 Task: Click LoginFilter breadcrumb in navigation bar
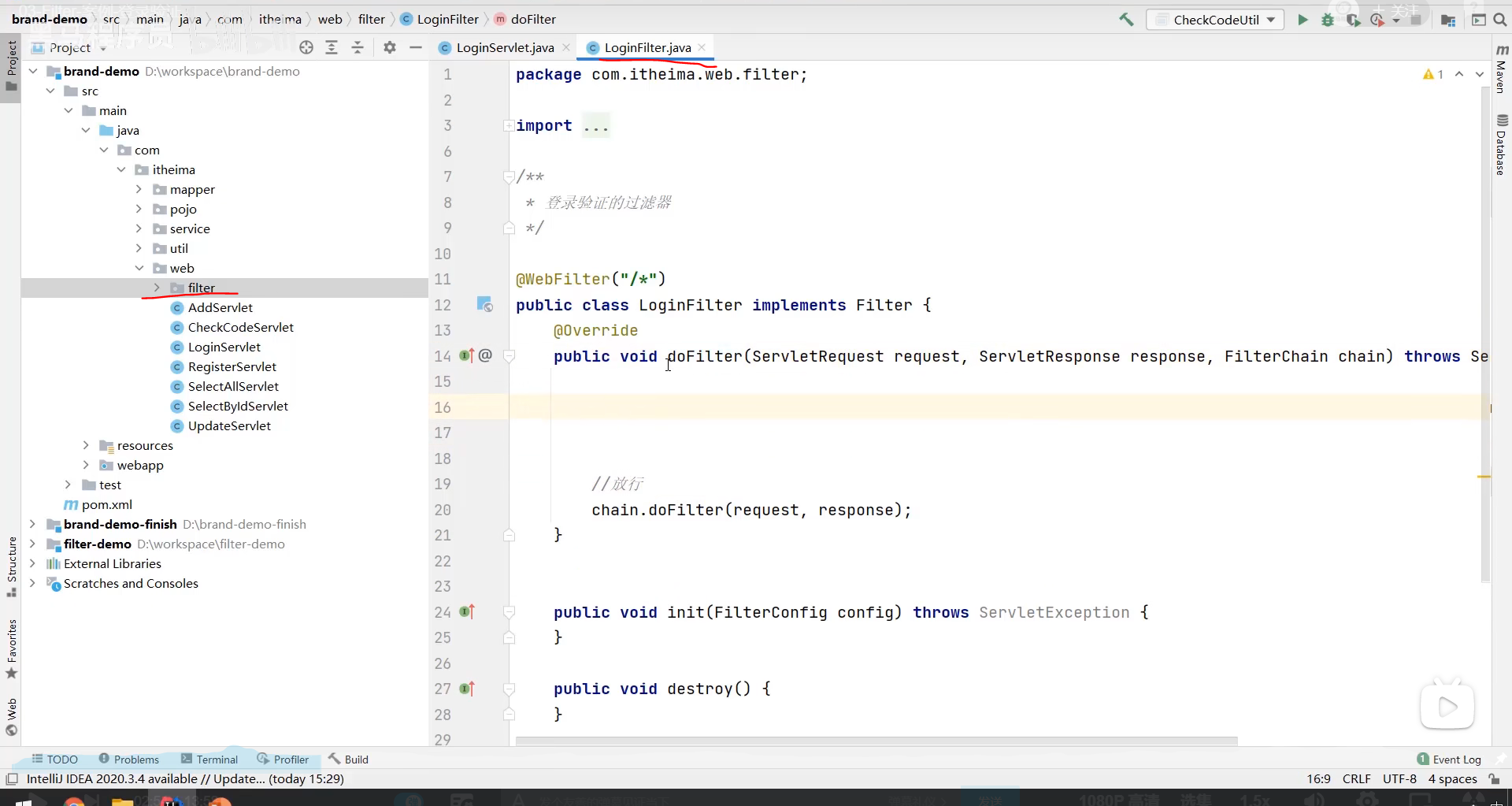[x=439, y=19]
